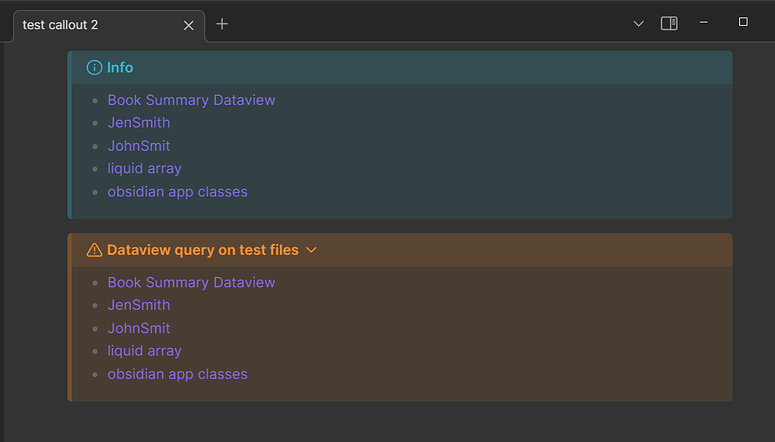Viewport: 775px width, 442px height.
Task: Click the Info callout circle icon
Action: (x=94, y=68)
